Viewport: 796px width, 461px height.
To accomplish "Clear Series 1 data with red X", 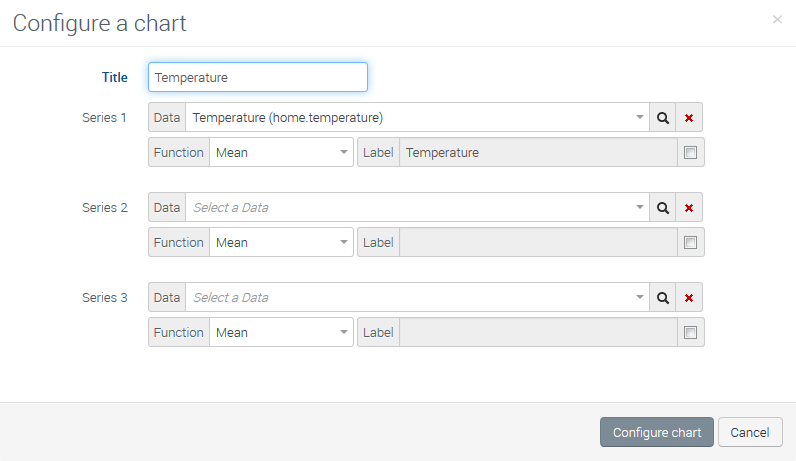I will [x=689, y=118].
